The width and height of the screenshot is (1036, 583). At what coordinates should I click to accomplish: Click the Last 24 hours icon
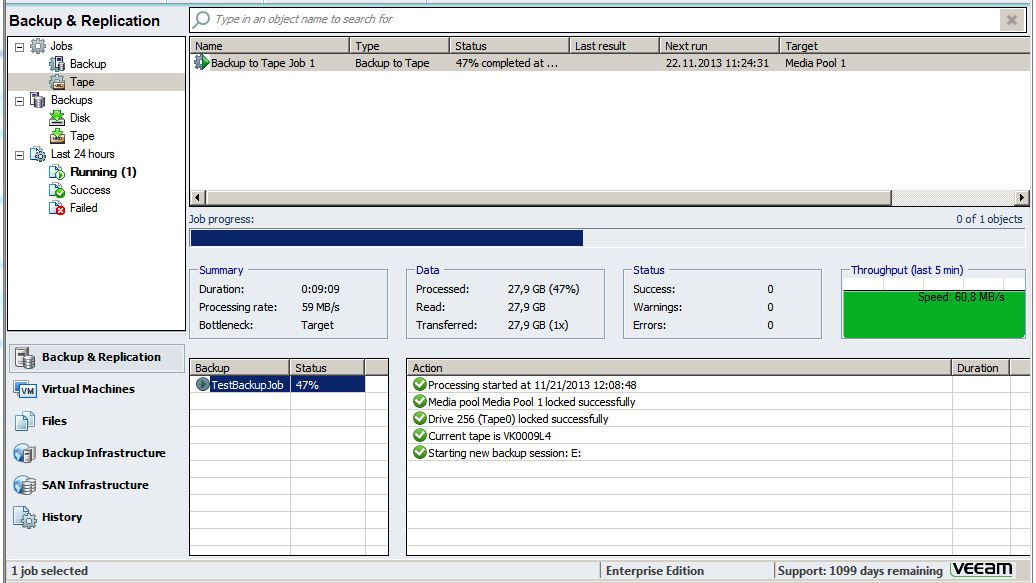click(38, 154)
